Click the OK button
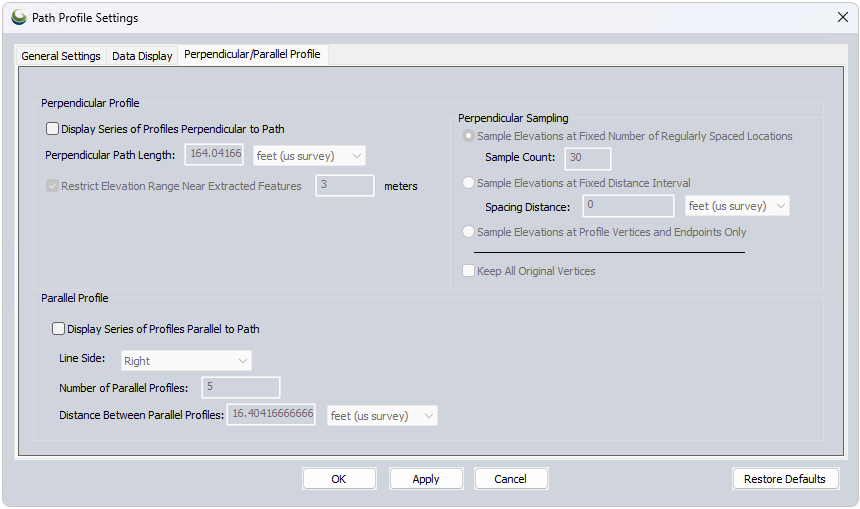 339,479
